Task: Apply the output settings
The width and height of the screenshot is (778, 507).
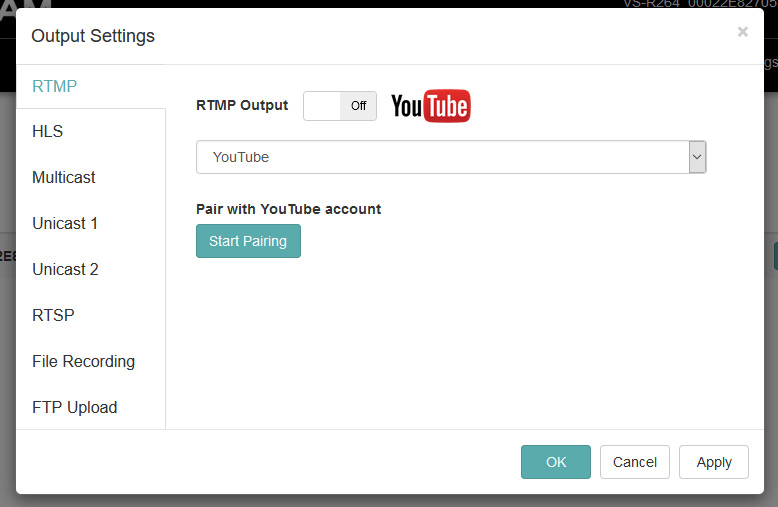Action: click(x=714, y=462)
